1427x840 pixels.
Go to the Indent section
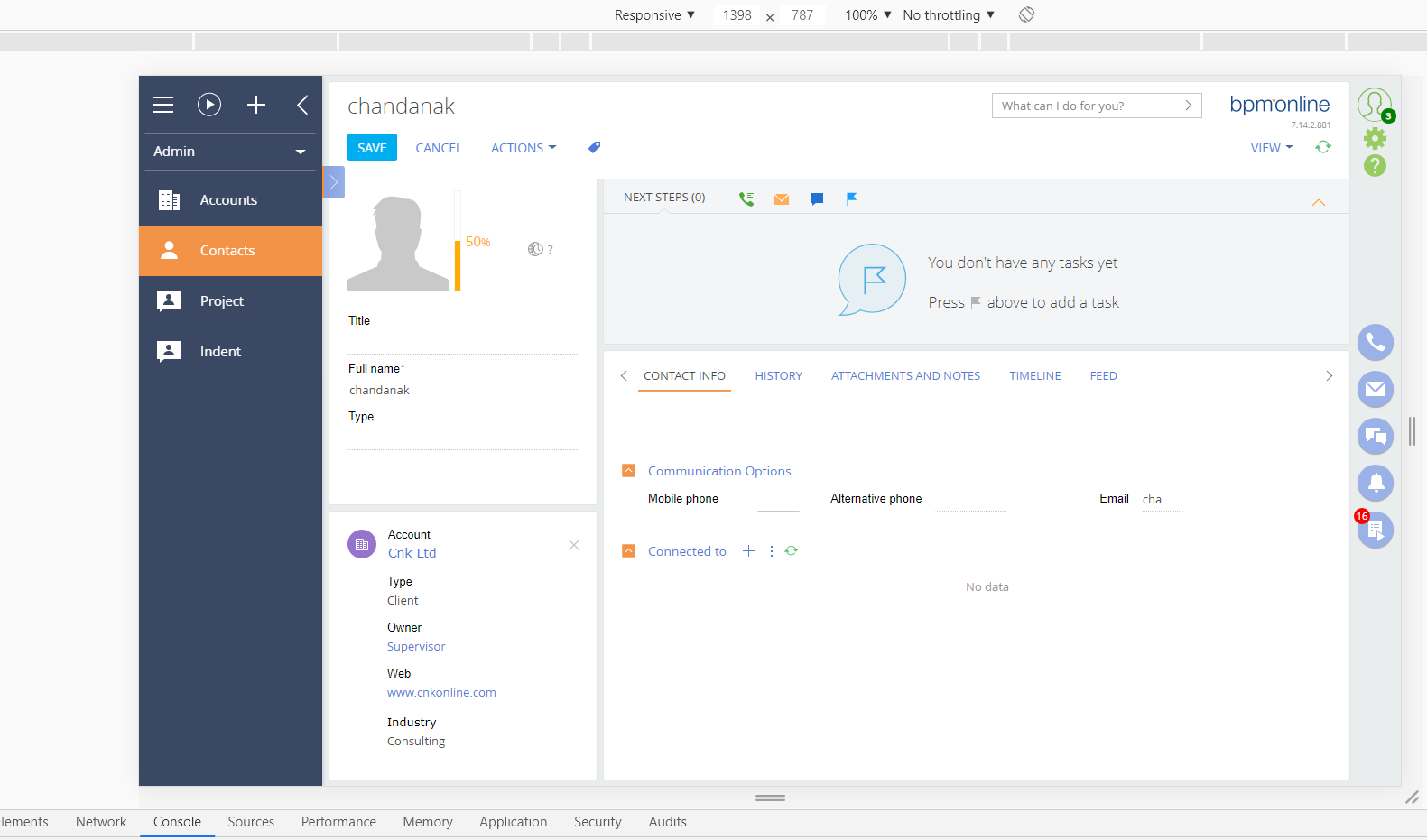(x=230, y=352)
